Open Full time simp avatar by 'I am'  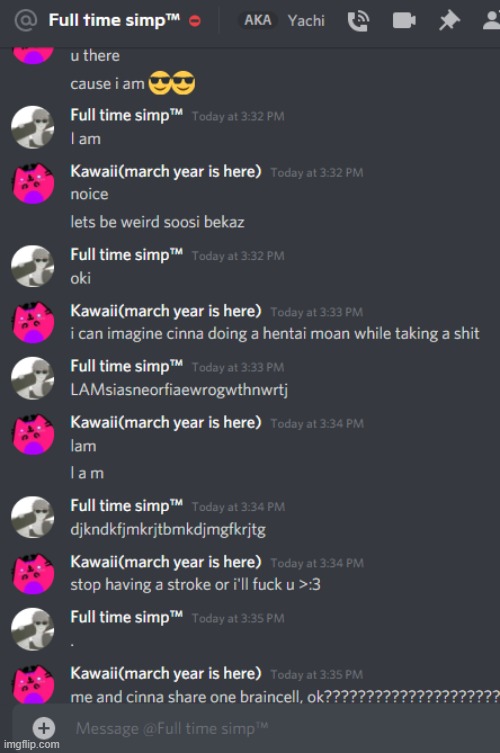tap(33, 127)
